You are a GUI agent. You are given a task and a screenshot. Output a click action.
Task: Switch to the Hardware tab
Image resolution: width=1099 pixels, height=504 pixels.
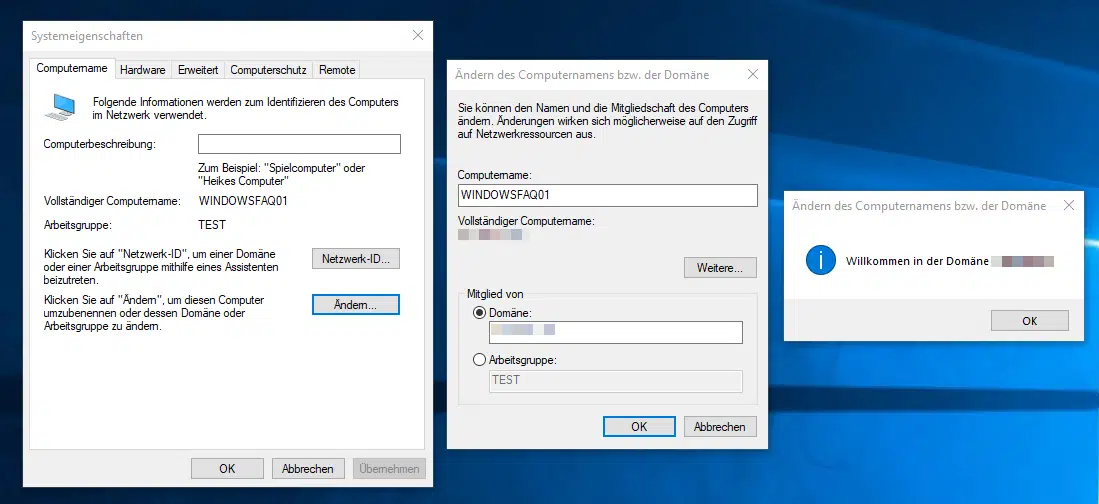[x=142, y=69]
